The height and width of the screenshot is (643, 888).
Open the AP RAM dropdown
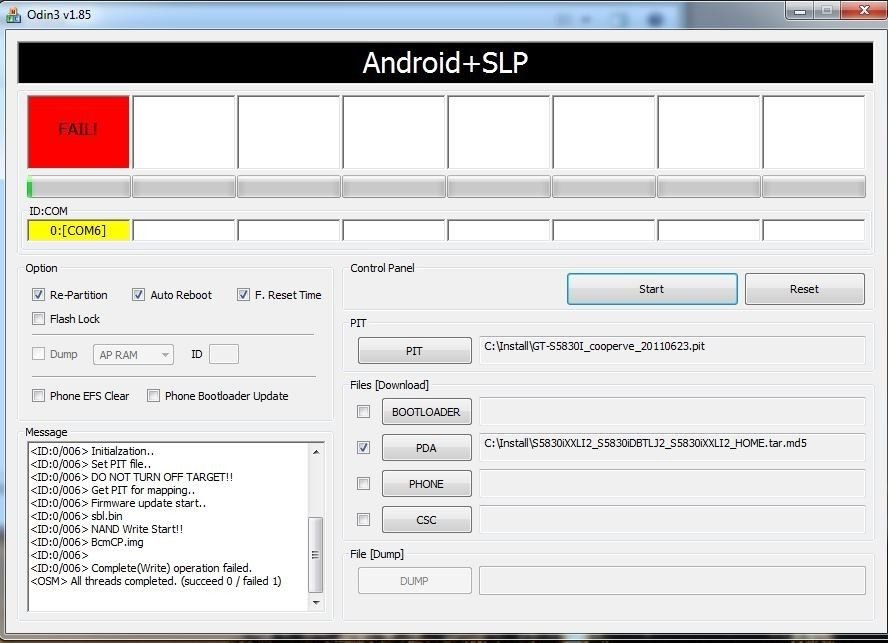coord(134,355)
